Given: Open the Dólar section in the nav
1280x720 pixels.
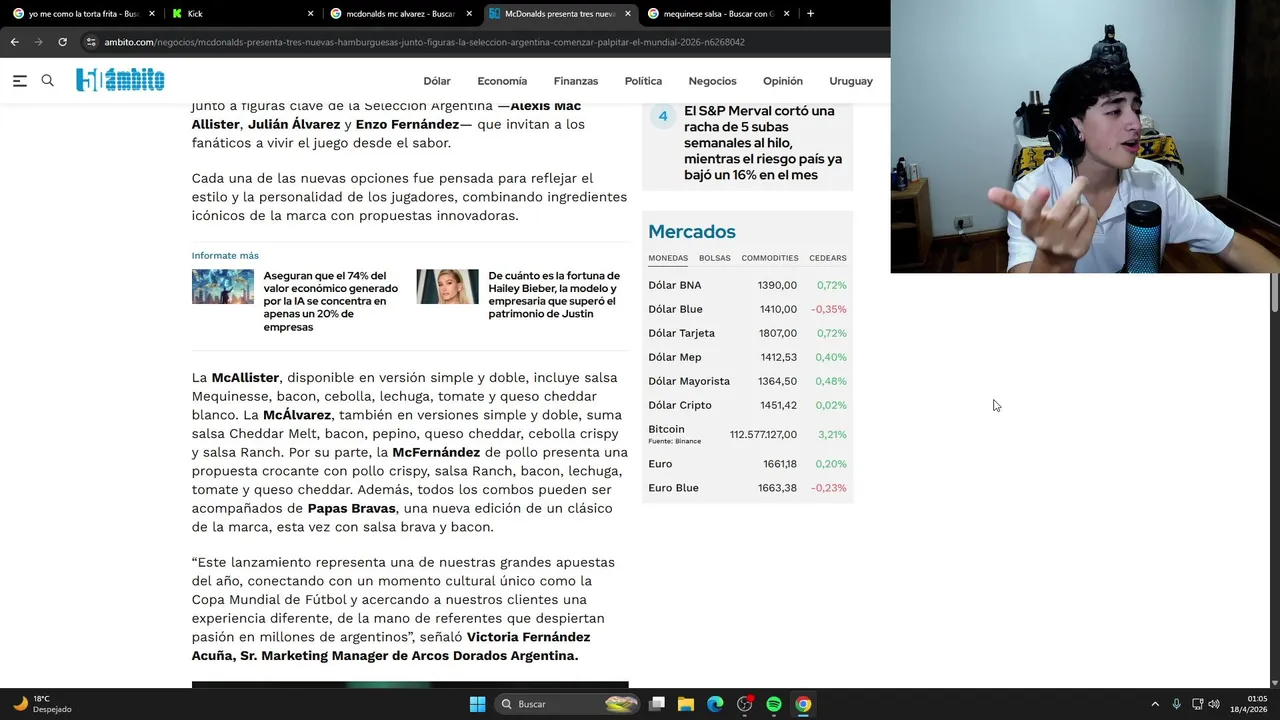Looking at the screenshot, I should [x=437, y=81].
